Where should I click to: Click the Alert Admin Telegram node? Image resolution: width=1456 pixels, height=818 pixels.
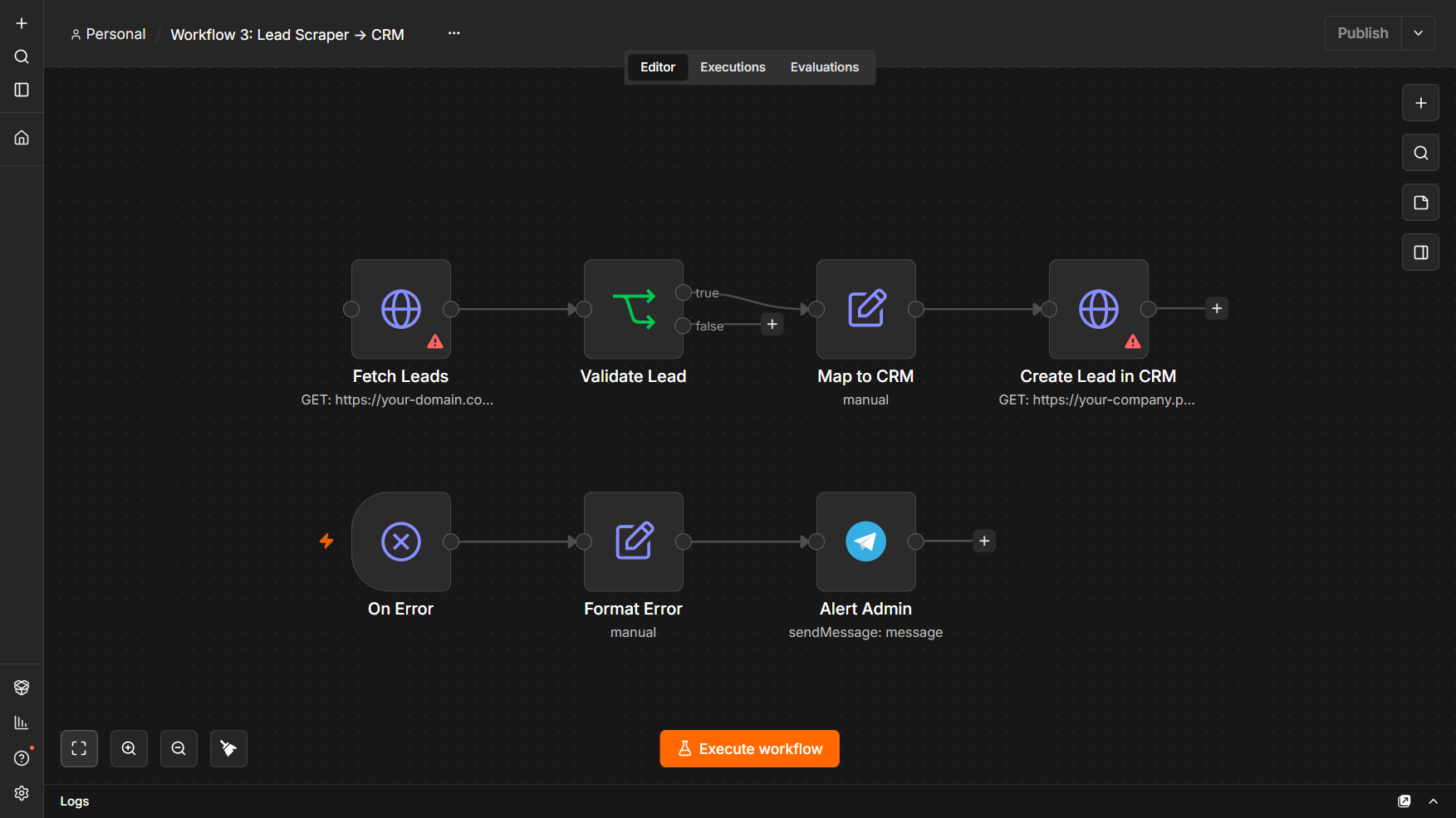point(866,541)
